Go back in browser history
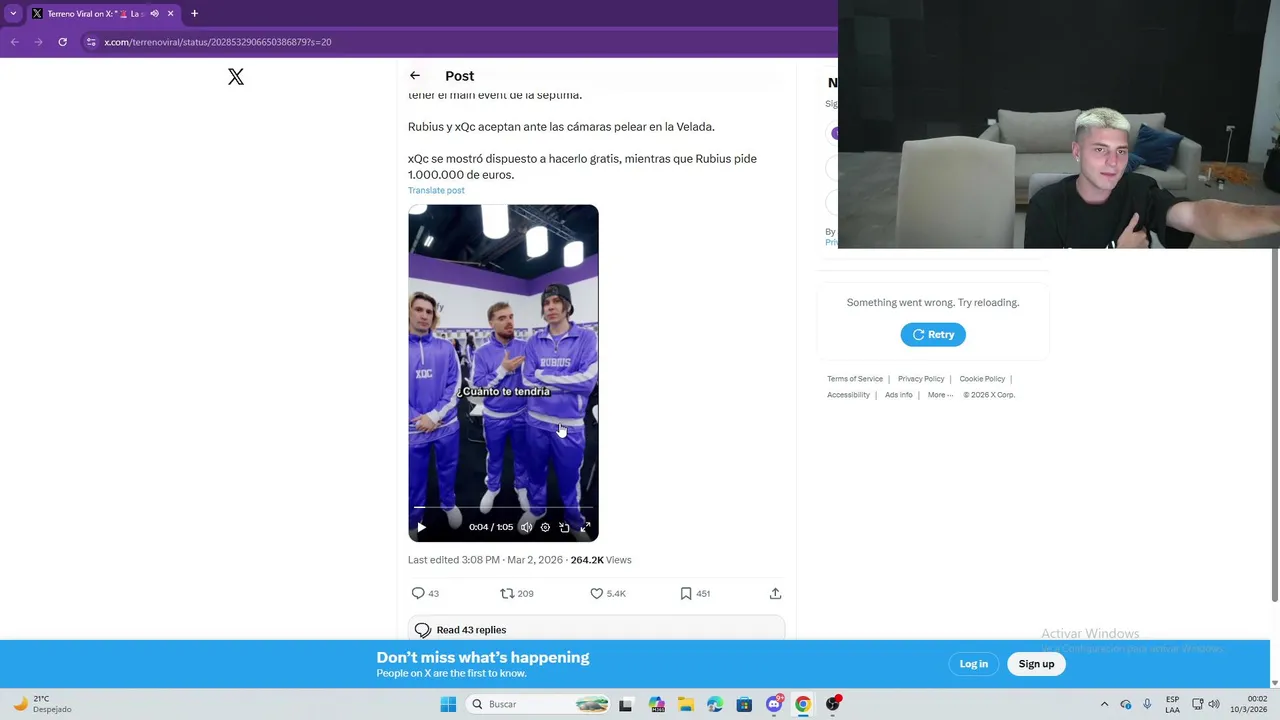 (x=14, y=42)
